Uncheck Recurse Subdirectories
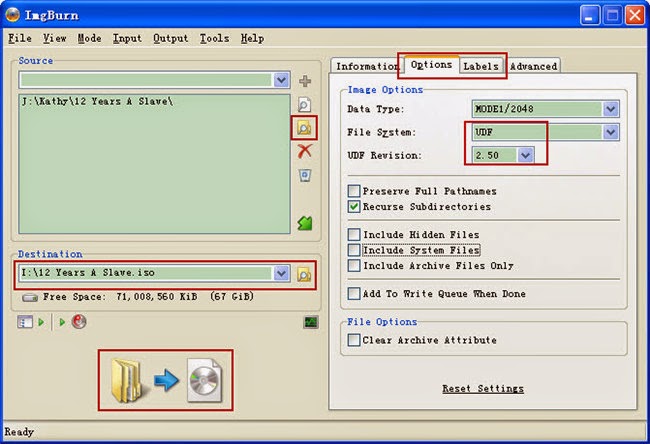 click(x=354, y=206)
